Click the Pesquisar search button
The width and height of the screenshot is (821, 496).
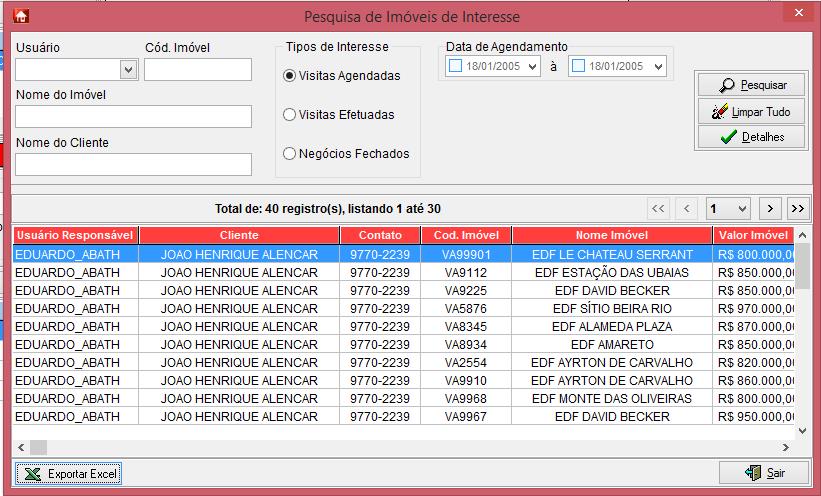point(750,86)
